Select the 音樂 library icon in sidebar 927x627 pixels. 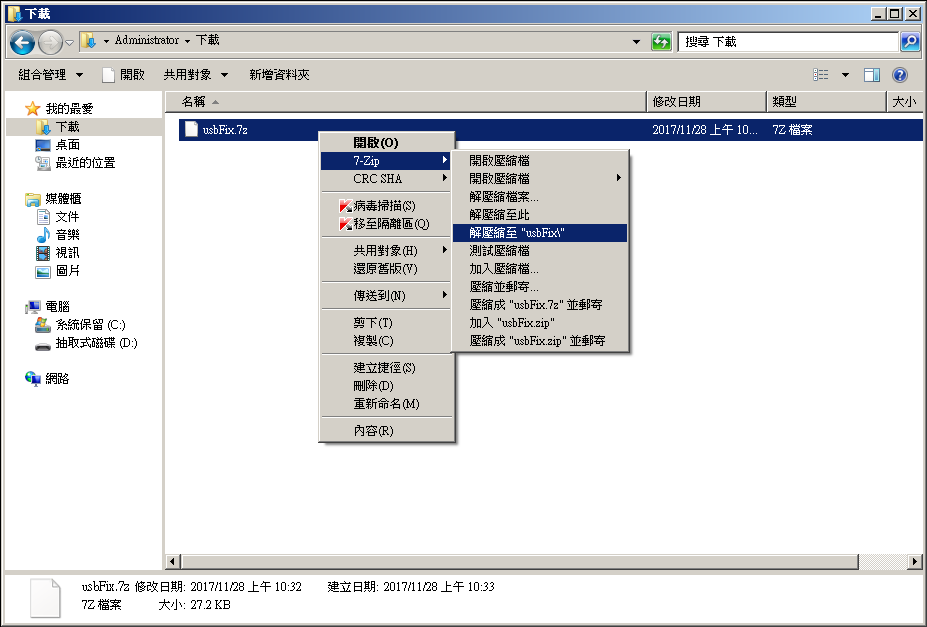click(x=43, y=235)
